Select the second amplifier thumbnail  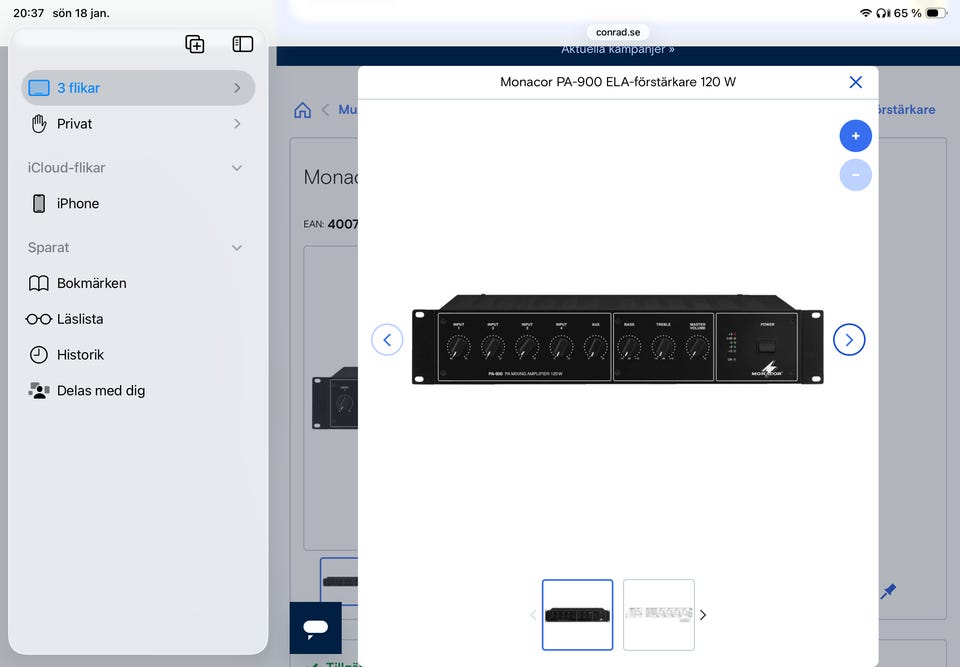[659, 615]
